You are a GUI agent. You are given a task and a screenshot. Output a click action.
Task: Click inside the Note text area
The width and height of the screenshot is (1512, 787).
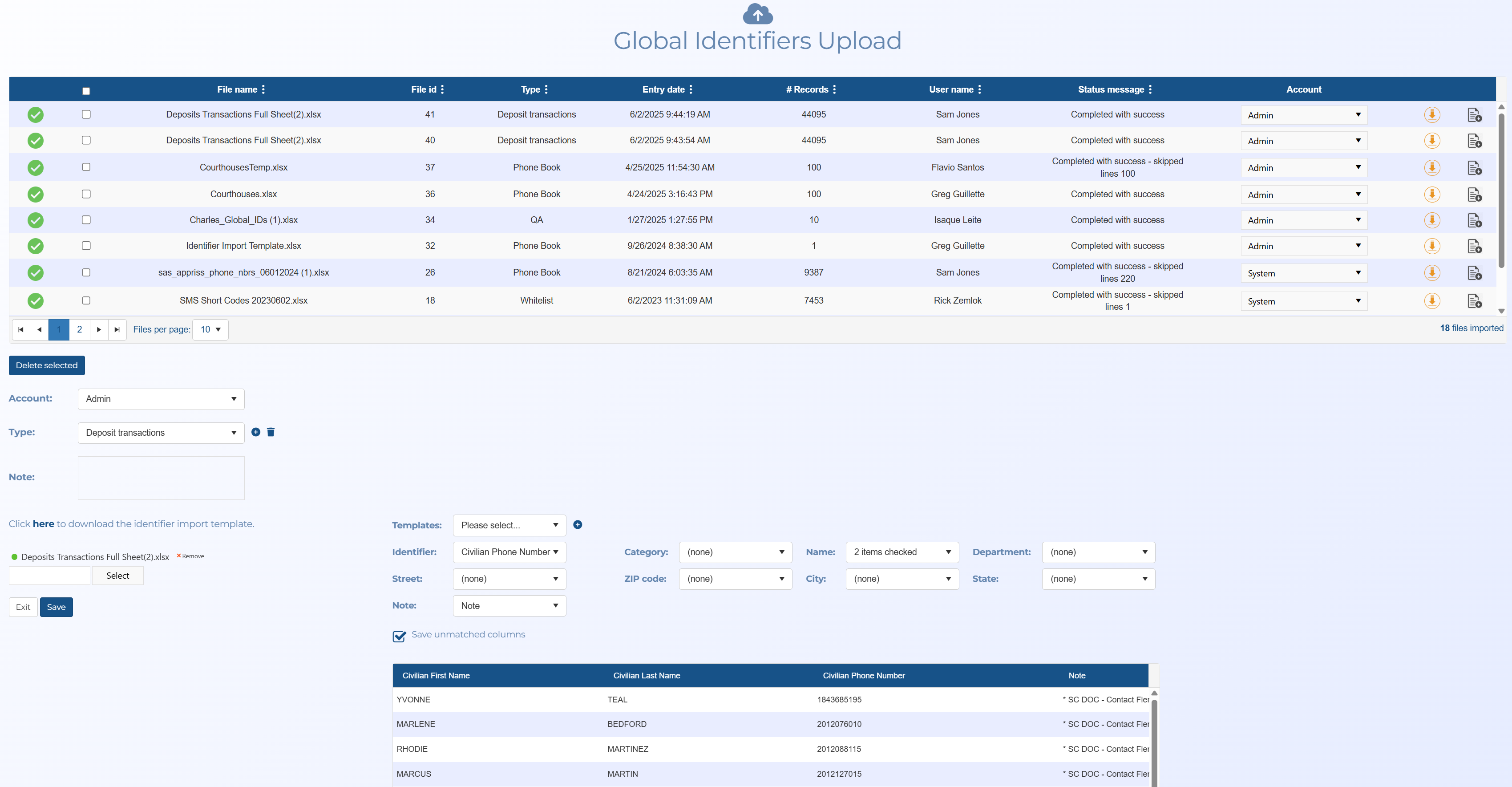161,478
